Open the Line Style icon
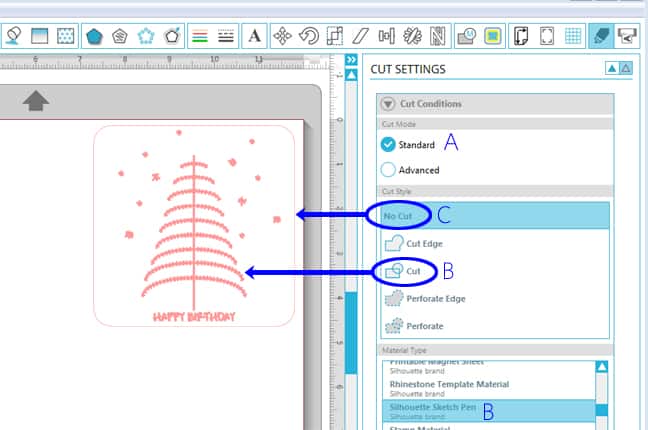This screenshot has width=648, height=430. 226,36
